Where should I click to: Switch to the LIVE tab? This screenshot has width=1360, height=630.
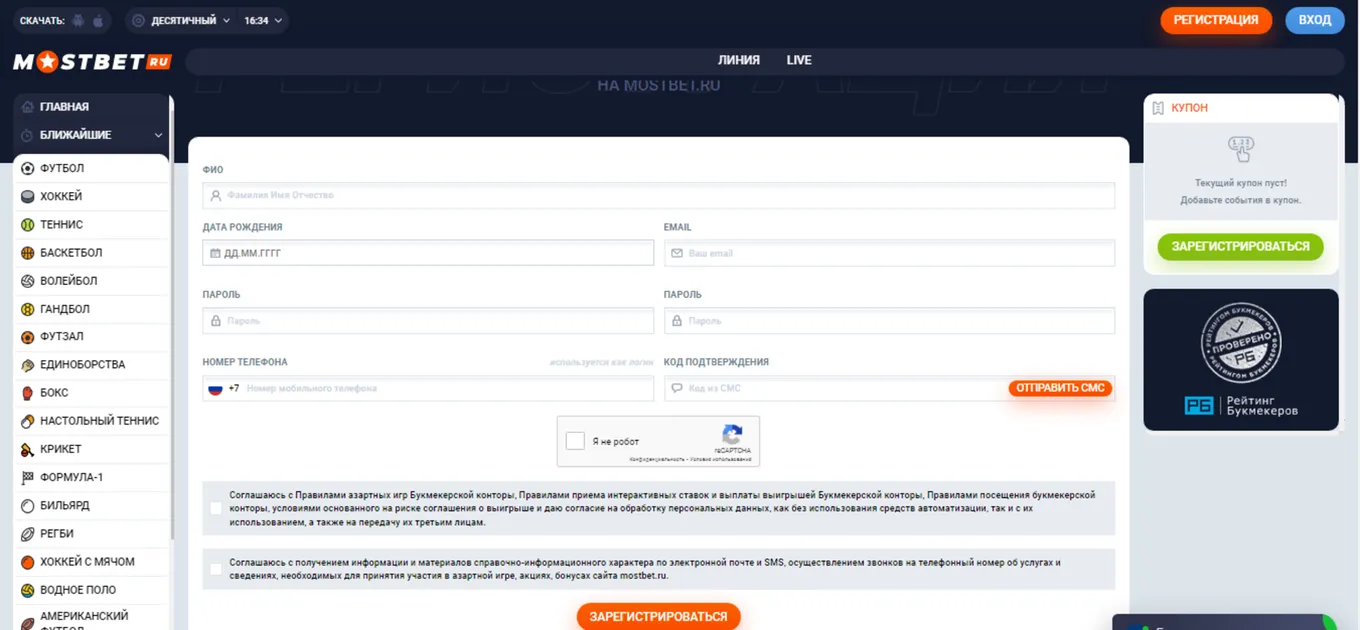pos(799,60)
